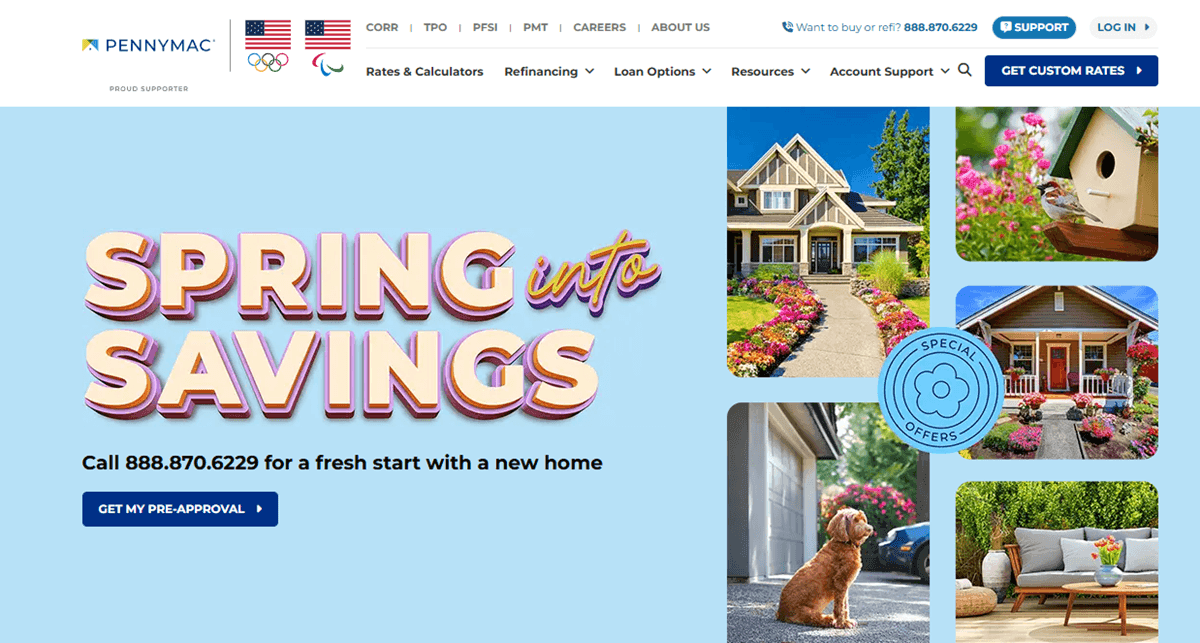The image size is (1200, 643).
Task: Click the dog in driveway photo
Action: (x=828, y=522)
